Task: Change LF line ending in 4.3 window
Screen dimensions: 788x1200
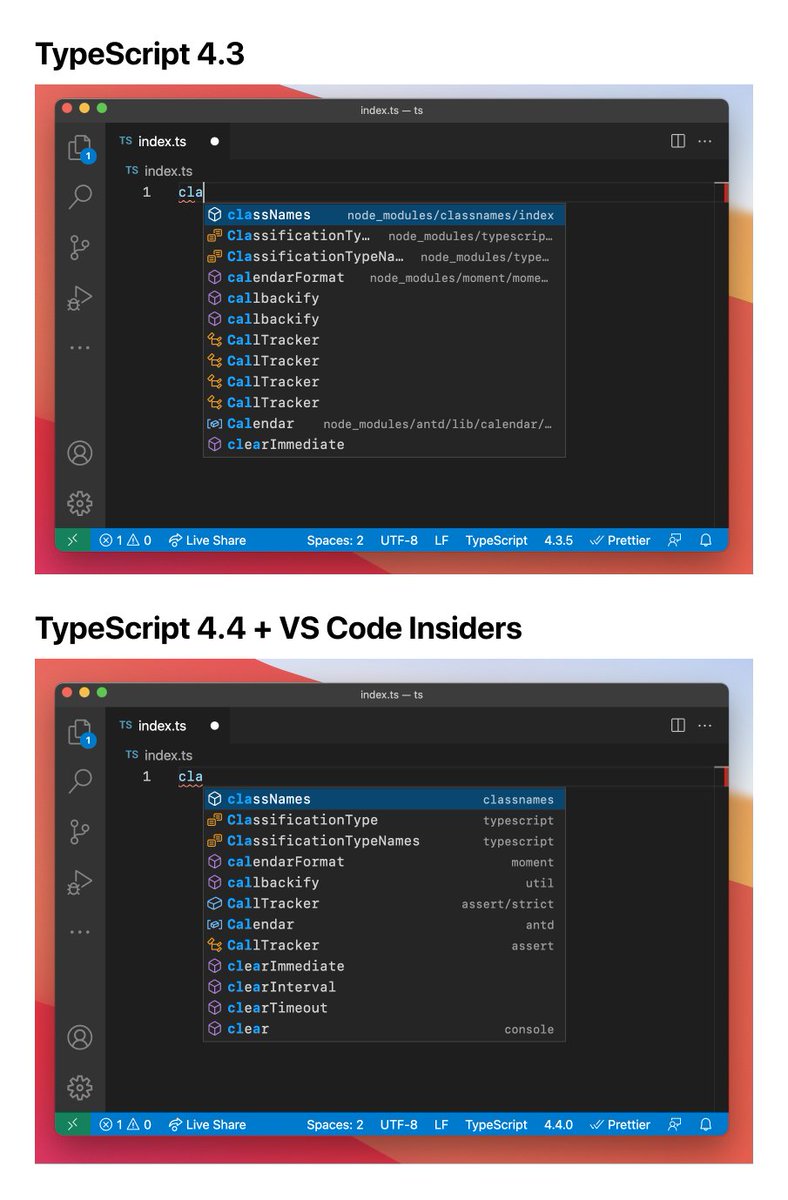Action: (441, 540)
